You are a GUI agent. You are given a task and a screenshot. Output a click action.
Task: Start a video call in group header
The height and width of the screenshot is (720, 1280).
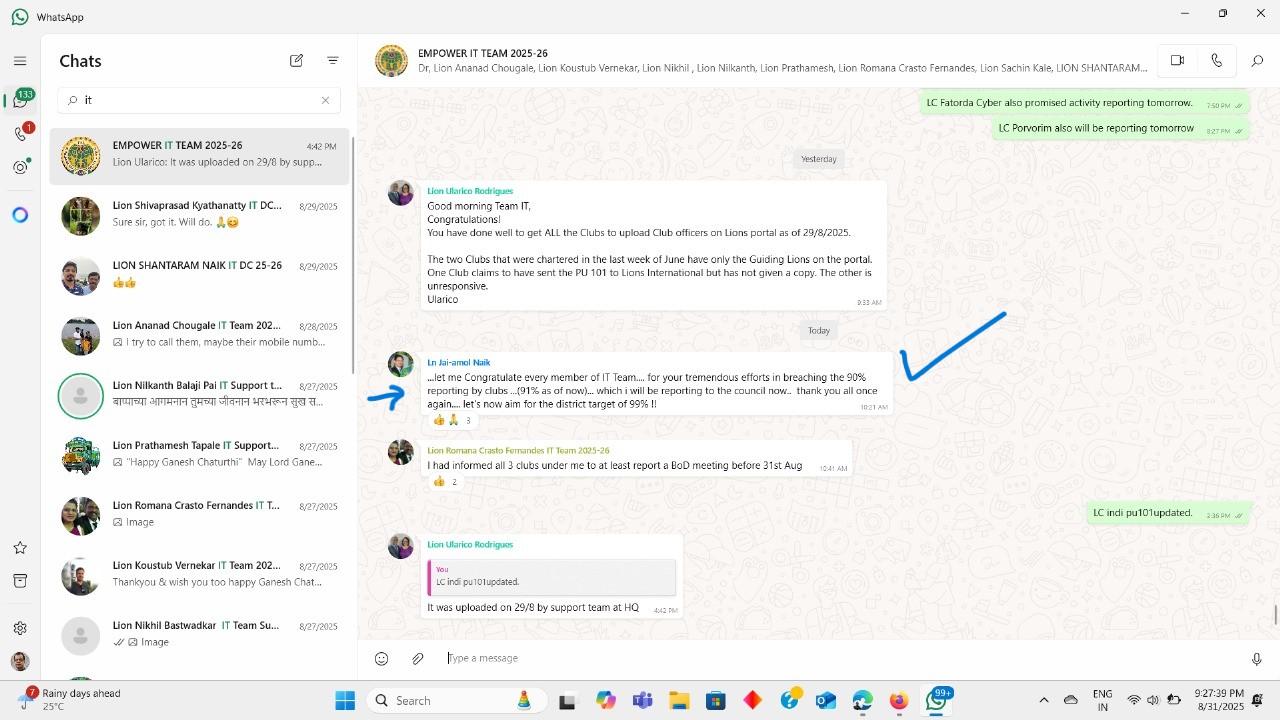tap(1177, 61)
